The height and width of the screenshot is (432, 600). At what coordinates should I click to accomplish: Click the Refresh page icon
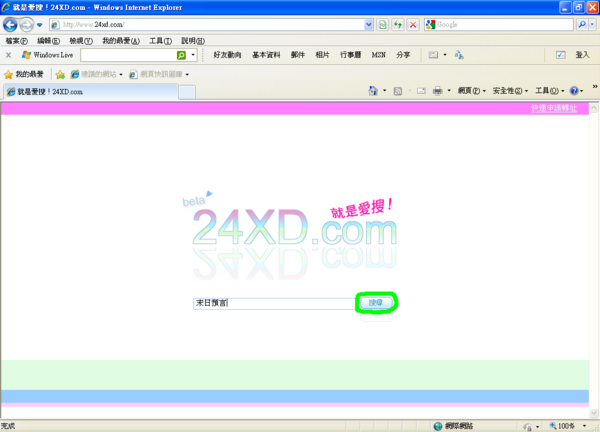(398, 24)
